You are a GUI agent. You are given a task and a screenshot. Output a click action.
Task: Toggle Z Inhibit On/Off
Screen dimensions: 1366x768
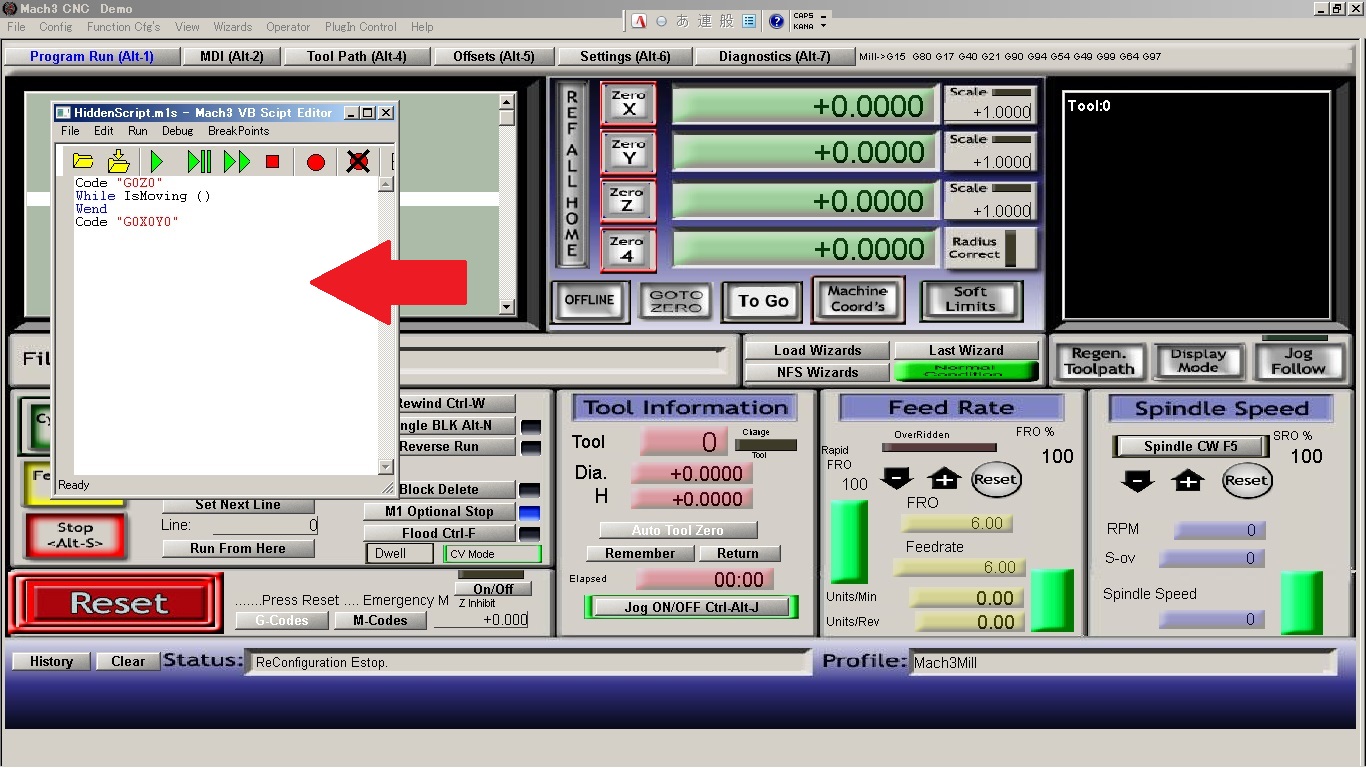pos(493,589)
